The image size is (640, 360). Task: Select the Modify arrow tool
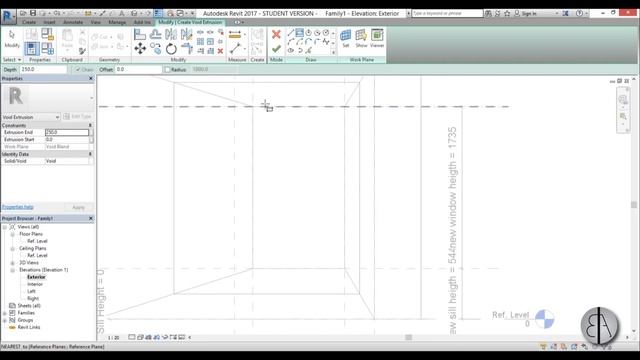pyautogui.click(x=11, y=39)
